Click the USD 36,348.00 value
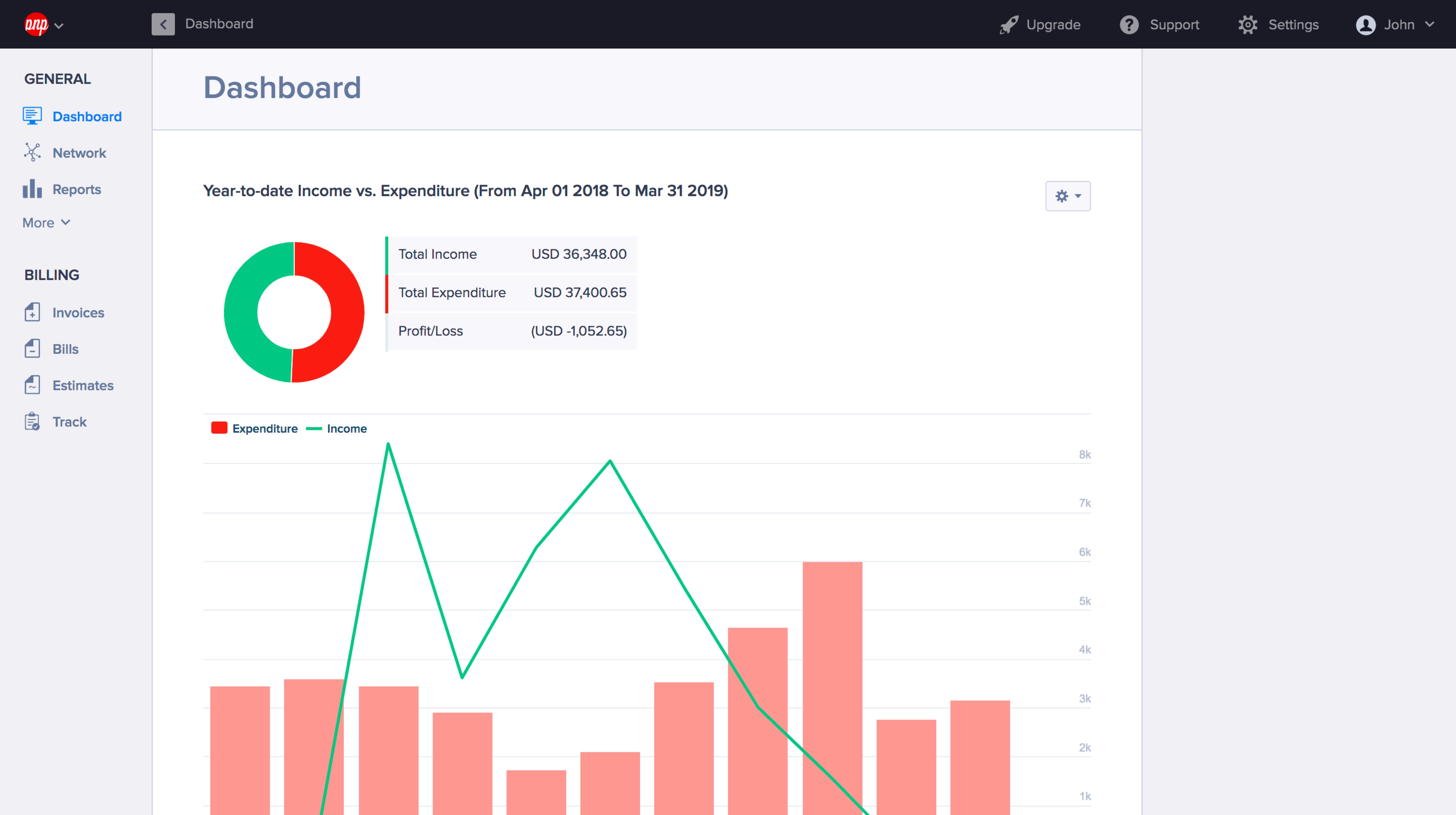Image resolution: width=1456 pixels, height=815 pixels. pyautogui.click(x=579, y=254)
